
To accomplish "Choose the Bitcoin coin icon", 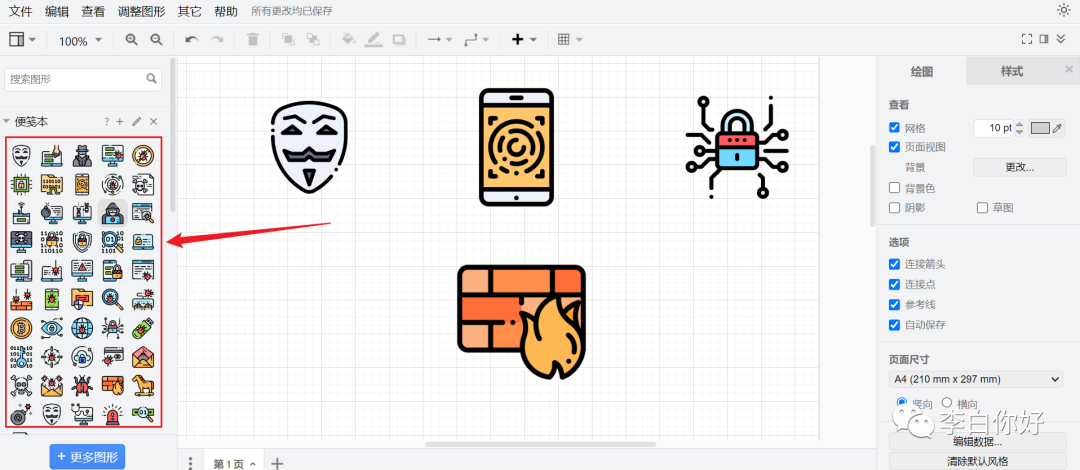I will [x=21, y=328].
